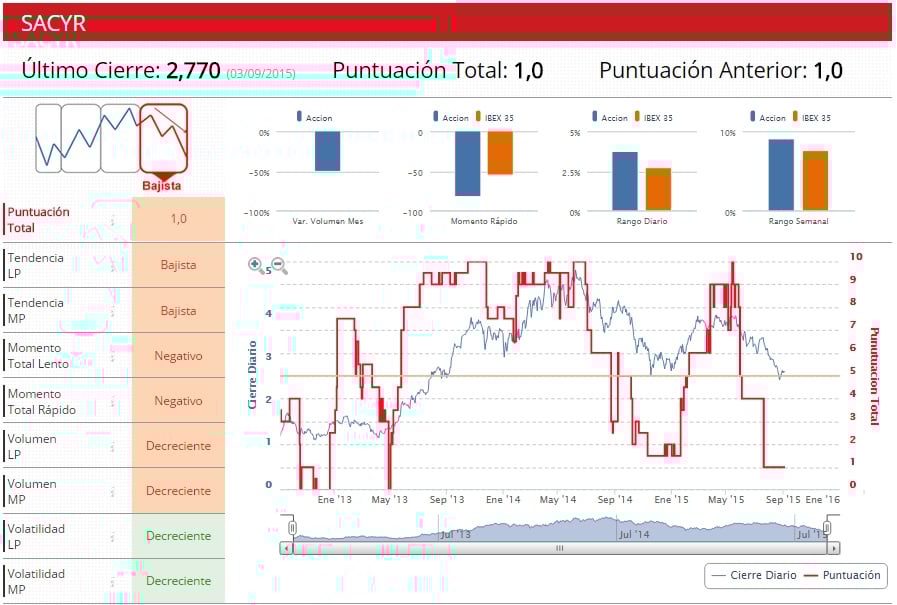Toggle Accion legend in Var. Volumen Mes chart
This screenshot has height=605, width=897.
click(x=315, y=117)
